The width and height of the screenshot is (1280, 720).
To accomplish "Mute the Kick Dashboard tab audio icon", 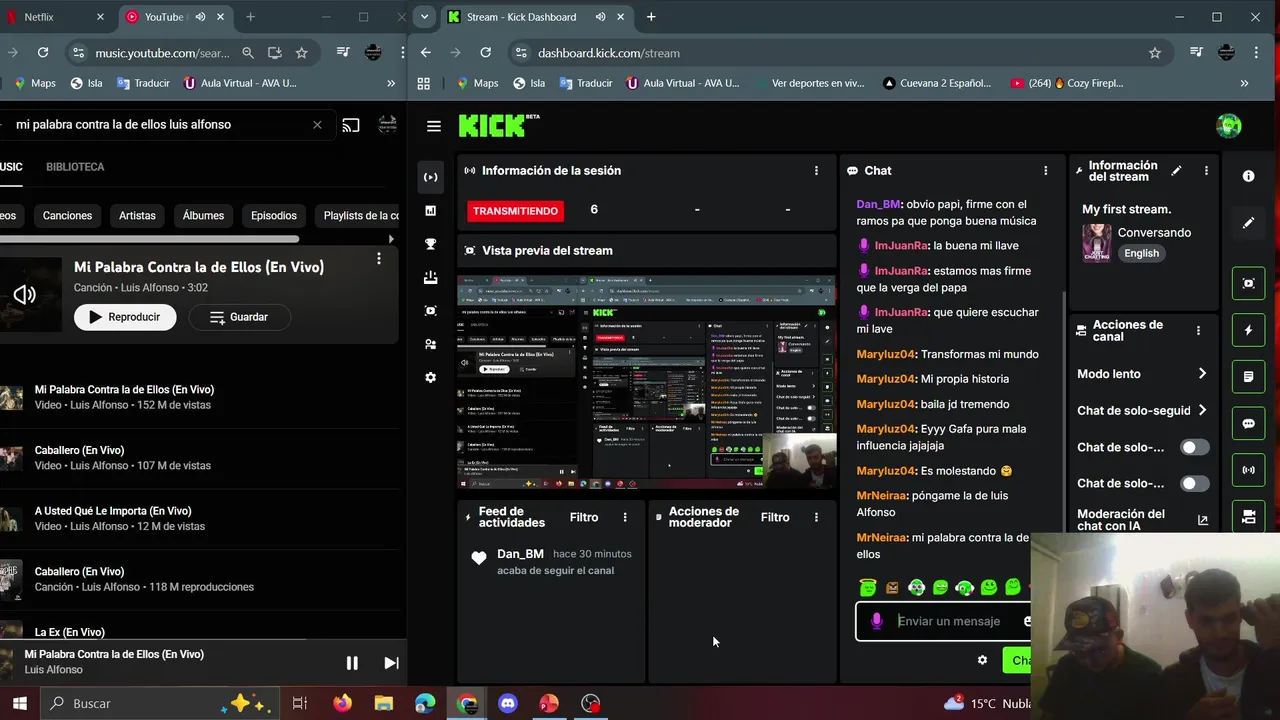I will click(600, 17).
